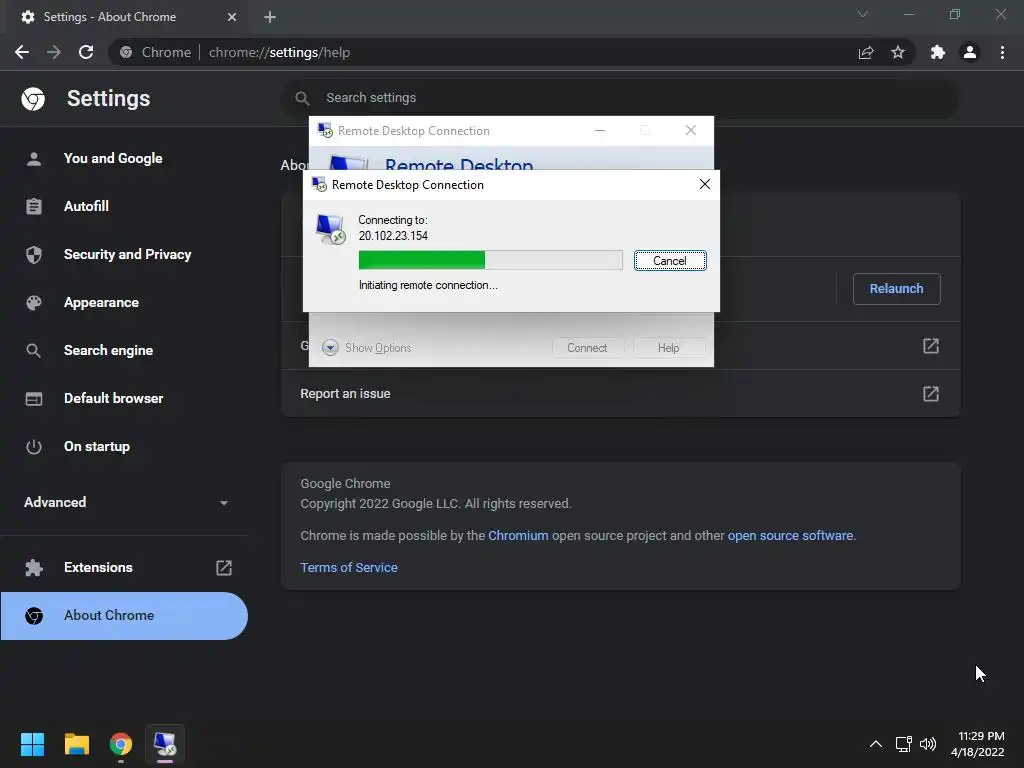Open the Chrome profile avatar
Screen dimensions: 1024x768
pos(970,52)
